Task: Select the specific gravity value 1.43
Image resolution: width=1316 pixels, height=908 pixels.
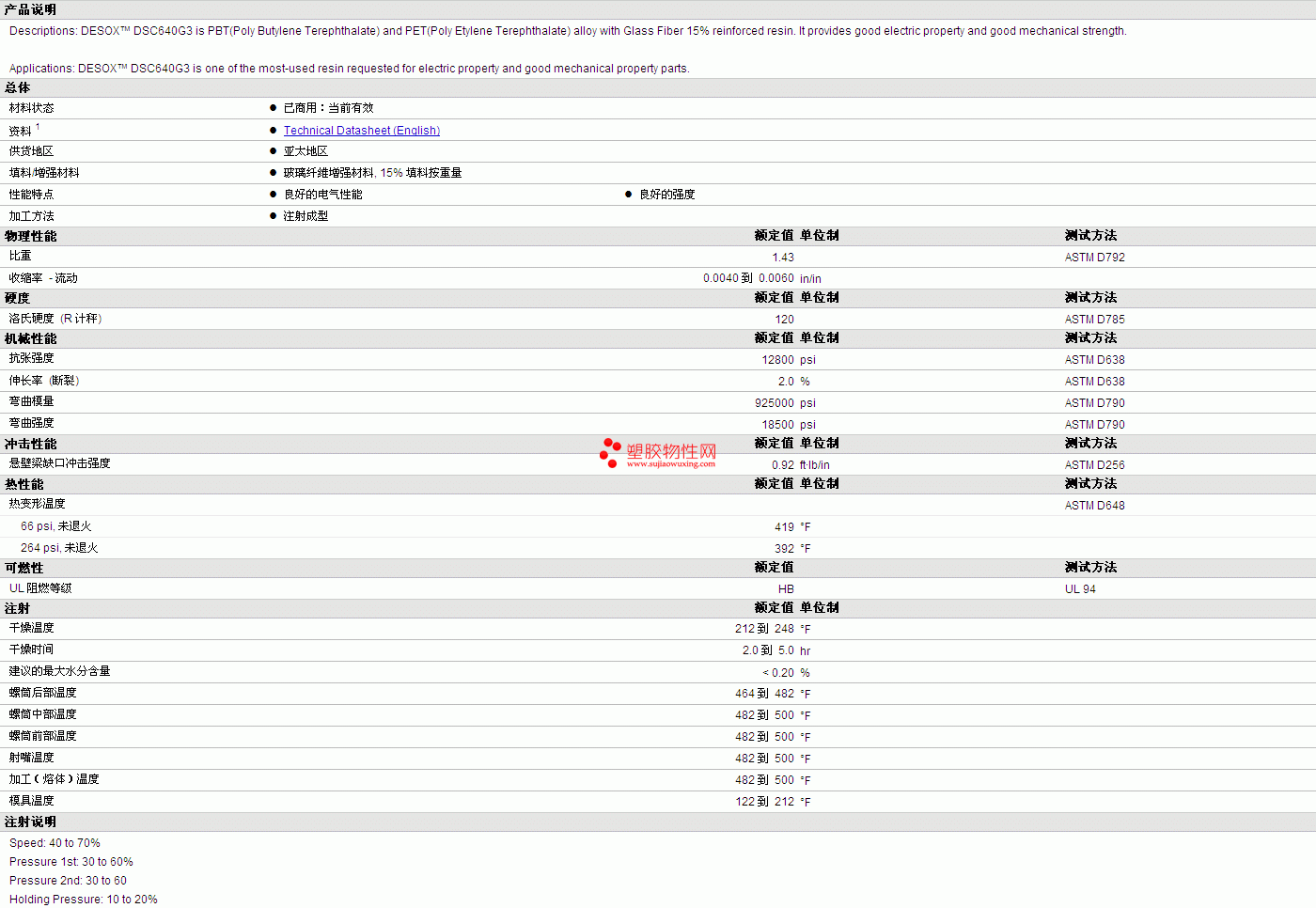Action: (x=783, y=258)
